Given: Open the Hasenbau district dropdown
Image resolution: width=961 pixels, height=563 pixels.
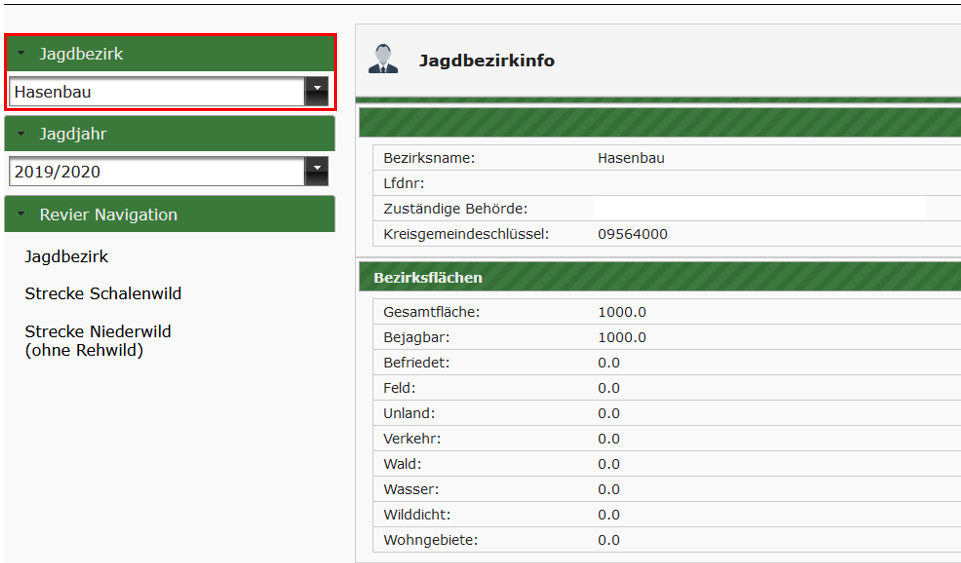Looking at the screenshot, I should click(316, 92).
